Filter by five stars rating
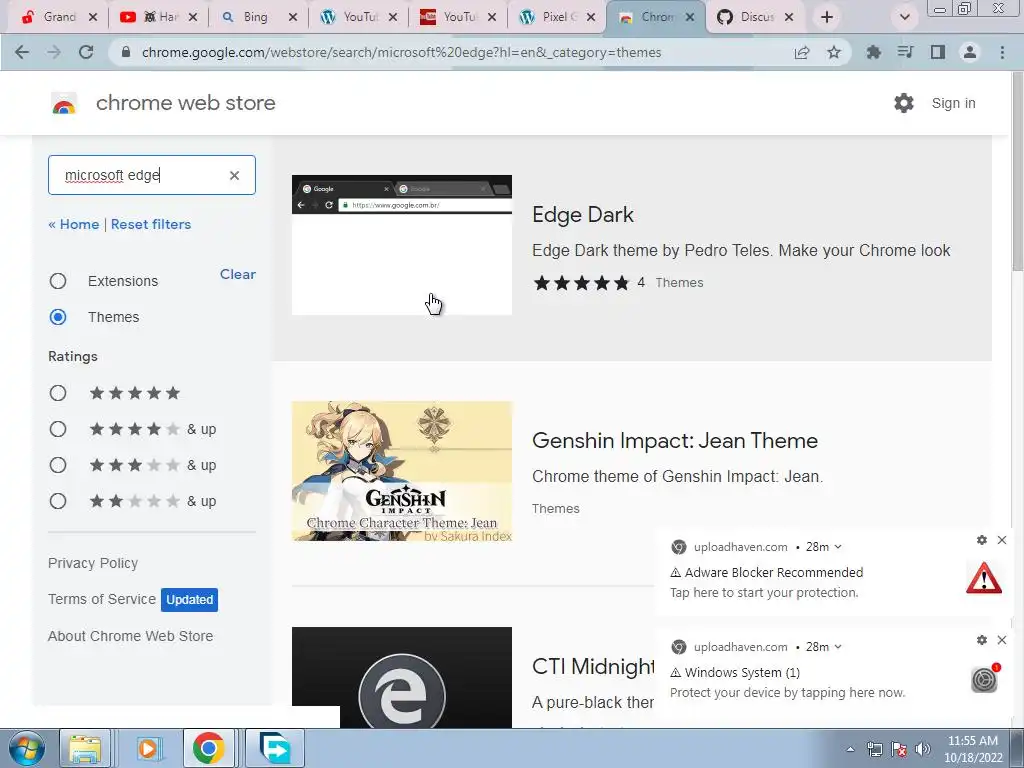1024x768 pixels. 58,393
